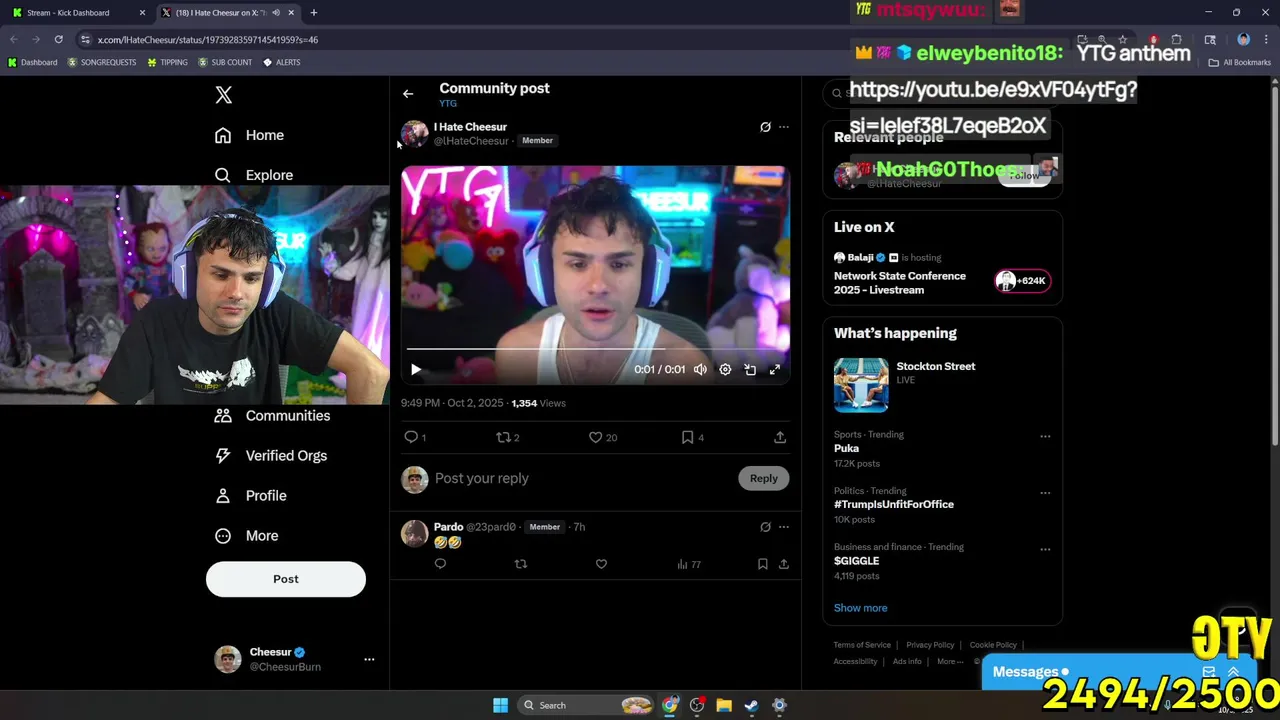This screenshot has height=720, width=1280.
Task: Go back using the Community post arrow
Action: coord(408,94)
